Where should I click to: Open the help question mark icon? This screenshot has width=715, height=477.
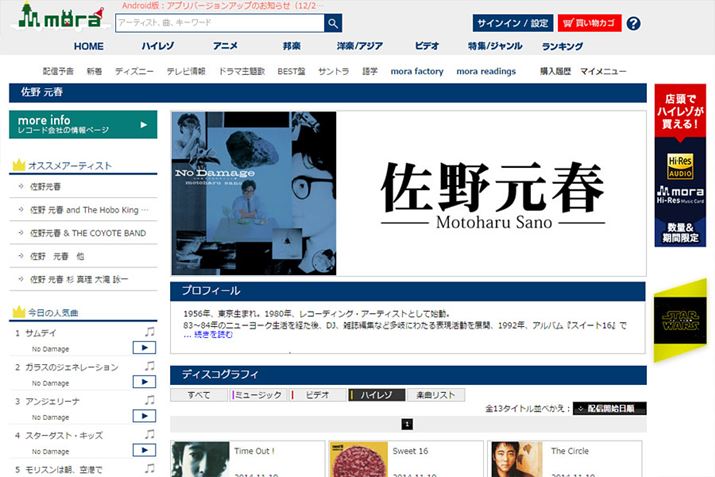[633, 23]
